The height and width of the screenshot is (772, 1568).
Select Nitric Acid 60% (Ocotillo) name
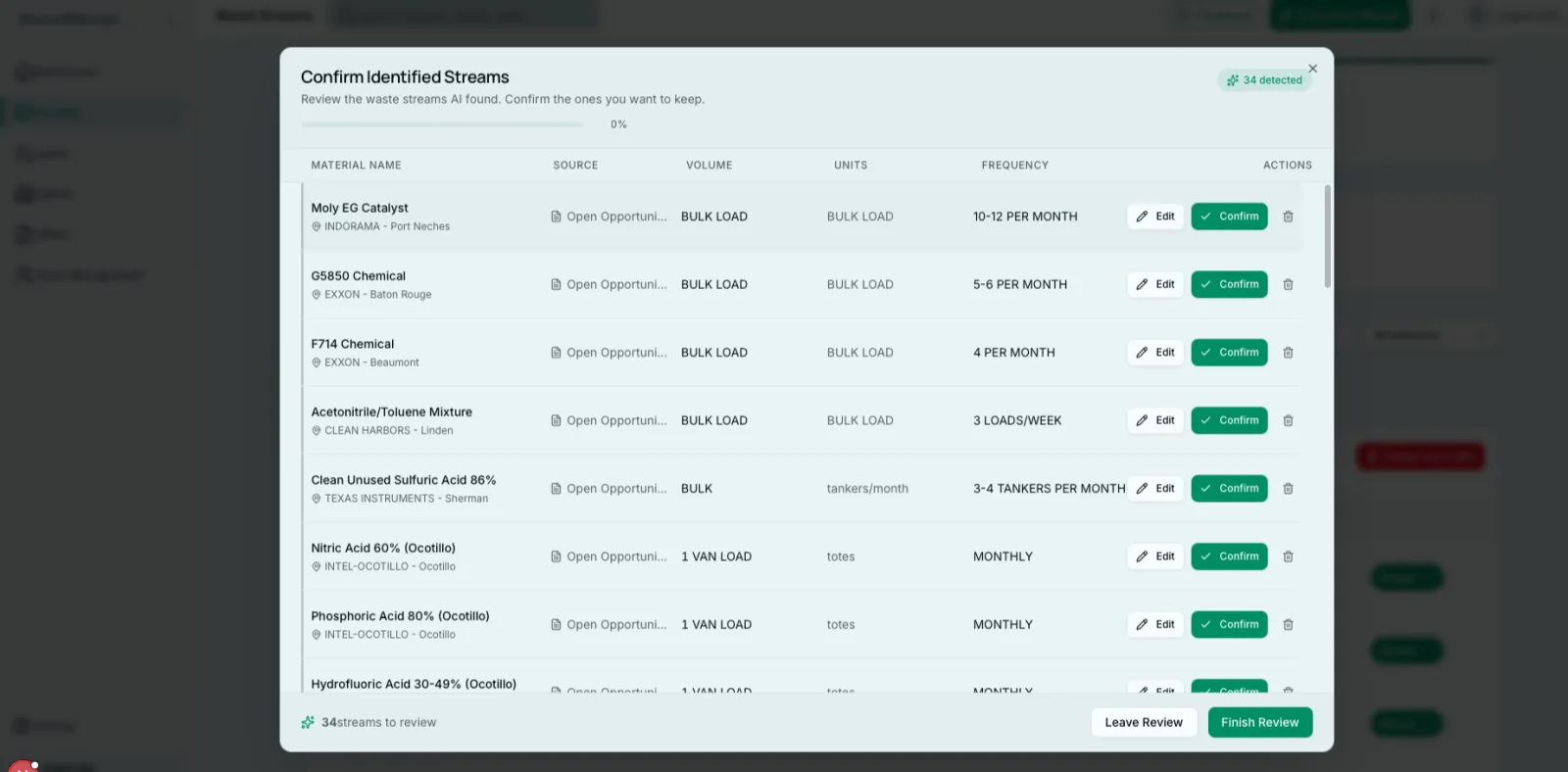pyautogui.click(x=383, y=549)
